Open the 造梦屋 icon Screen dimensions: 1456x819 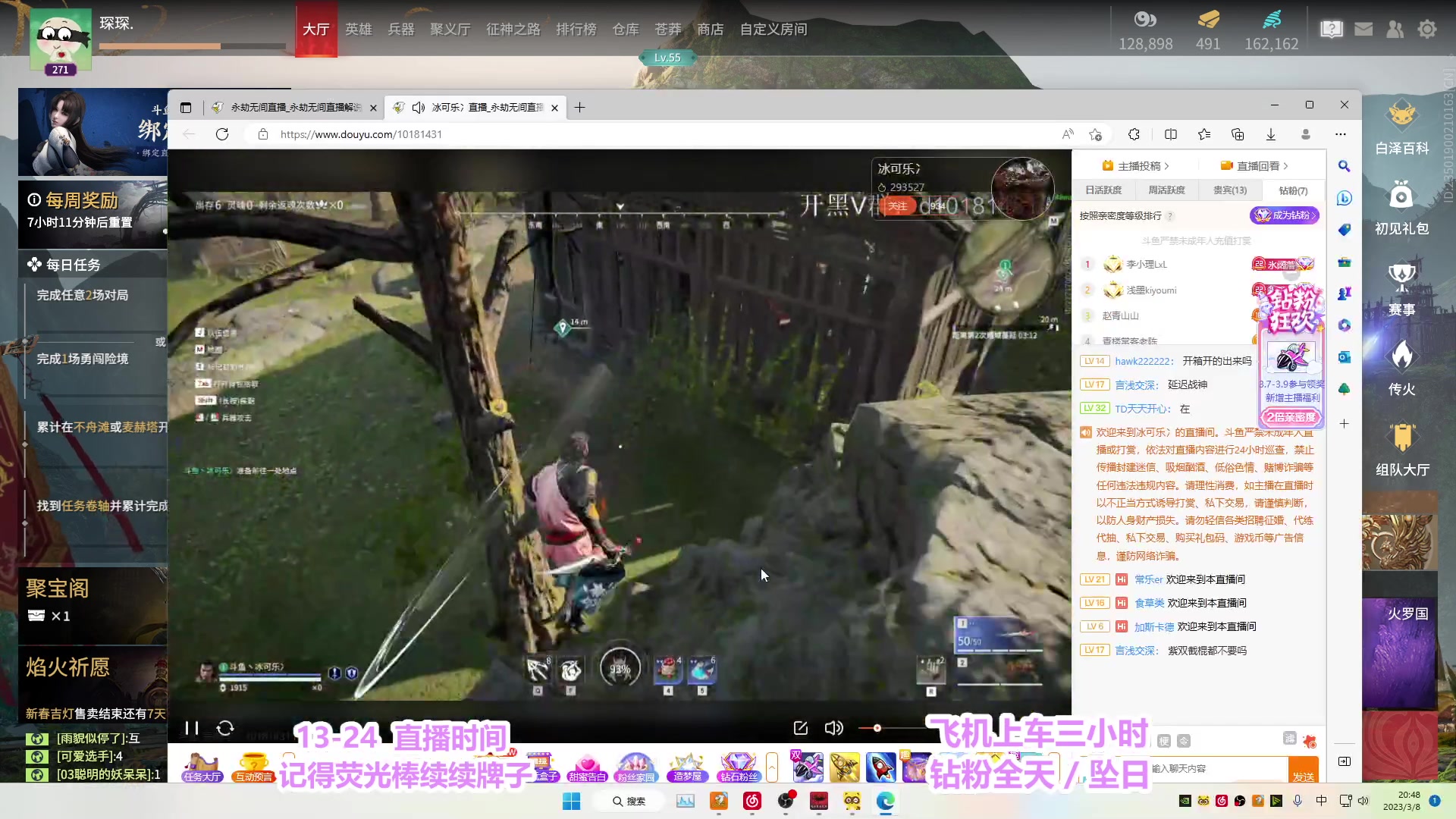click(688, 767)
